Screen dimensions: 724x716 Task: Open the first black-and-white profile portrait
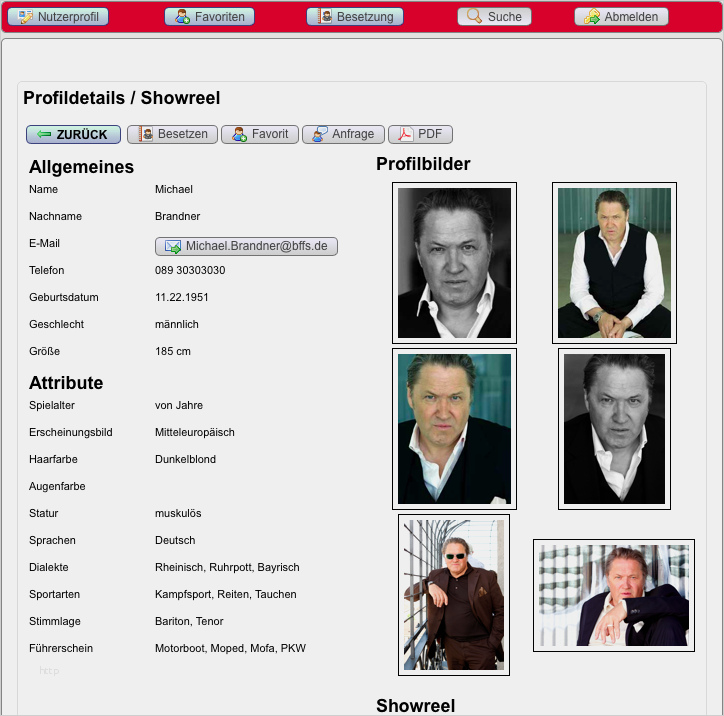pyautogui.click(x=454, y=263)
